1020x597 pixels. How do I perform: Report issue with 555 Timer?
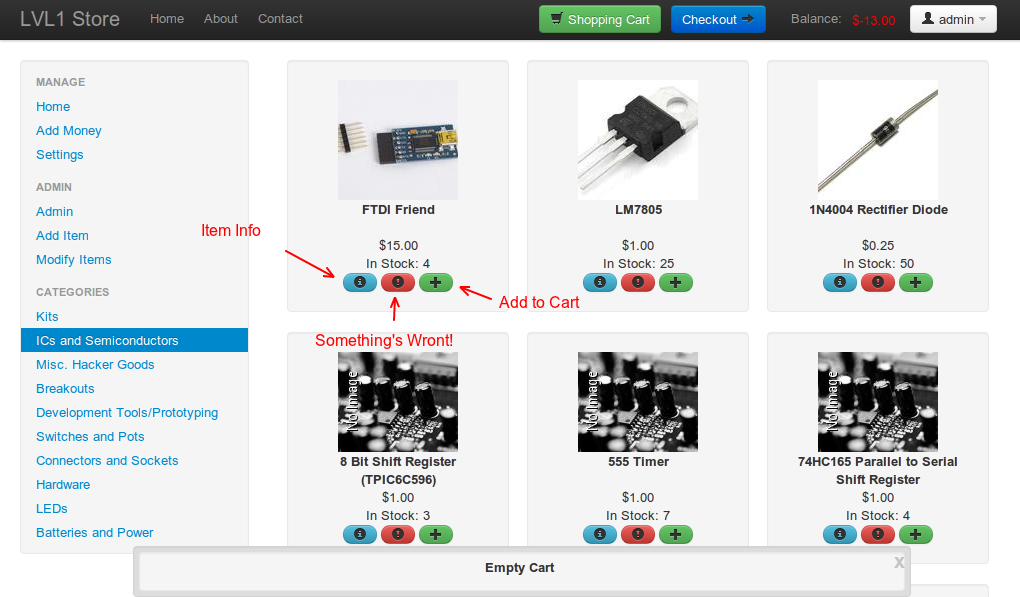637,535
